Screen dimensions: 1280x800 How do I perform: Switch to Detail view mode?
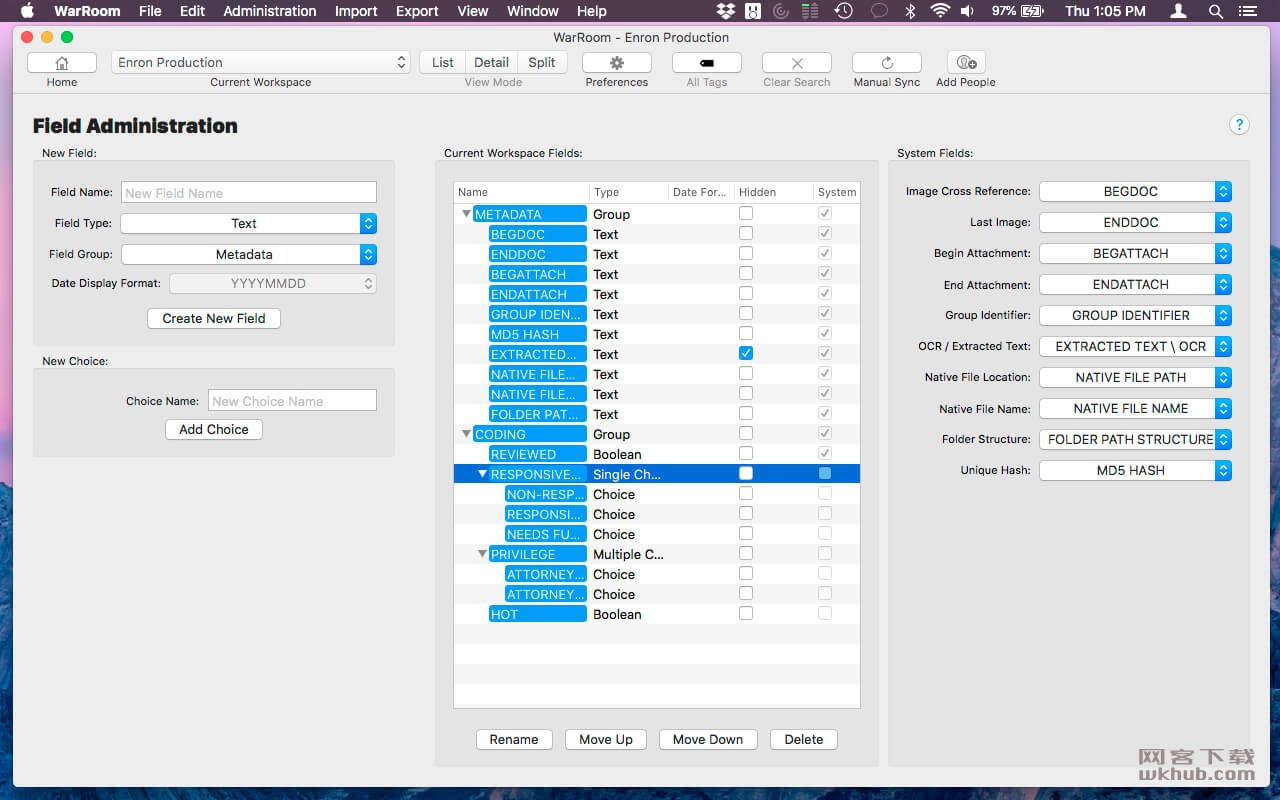pyautogui.click(x=491, y=62)
